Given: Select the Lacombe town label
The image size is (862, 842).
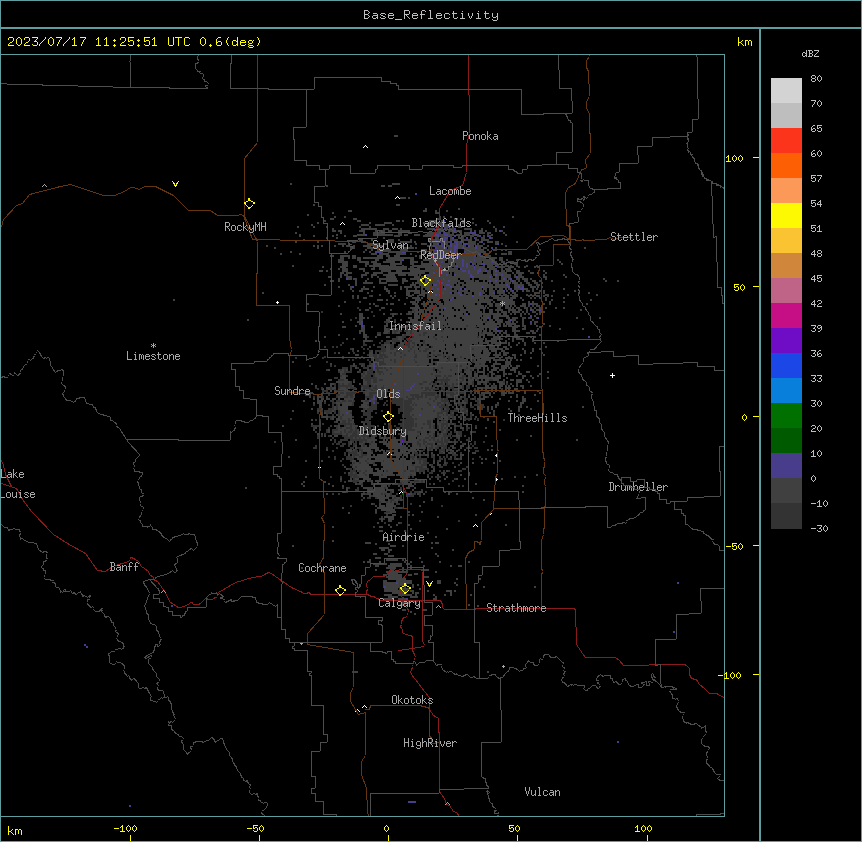Looking at the screenshot, I should (x=450, y=191).
